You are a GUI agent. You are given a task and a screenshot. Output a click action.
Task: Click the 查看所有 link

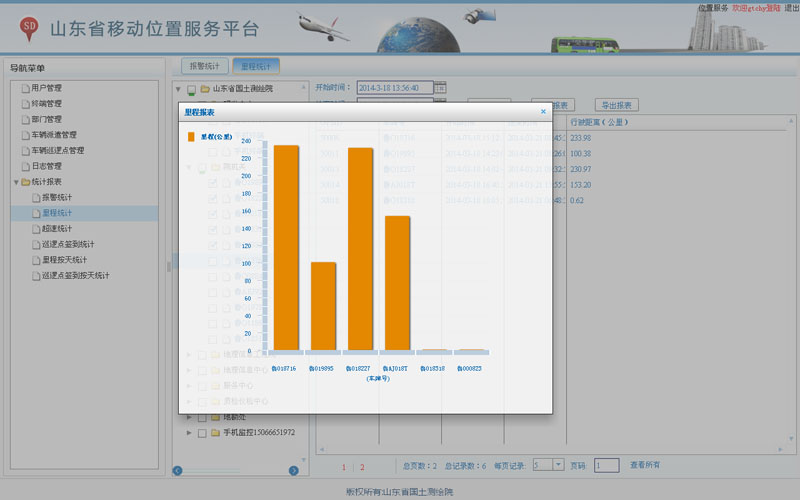coord(645,465)
